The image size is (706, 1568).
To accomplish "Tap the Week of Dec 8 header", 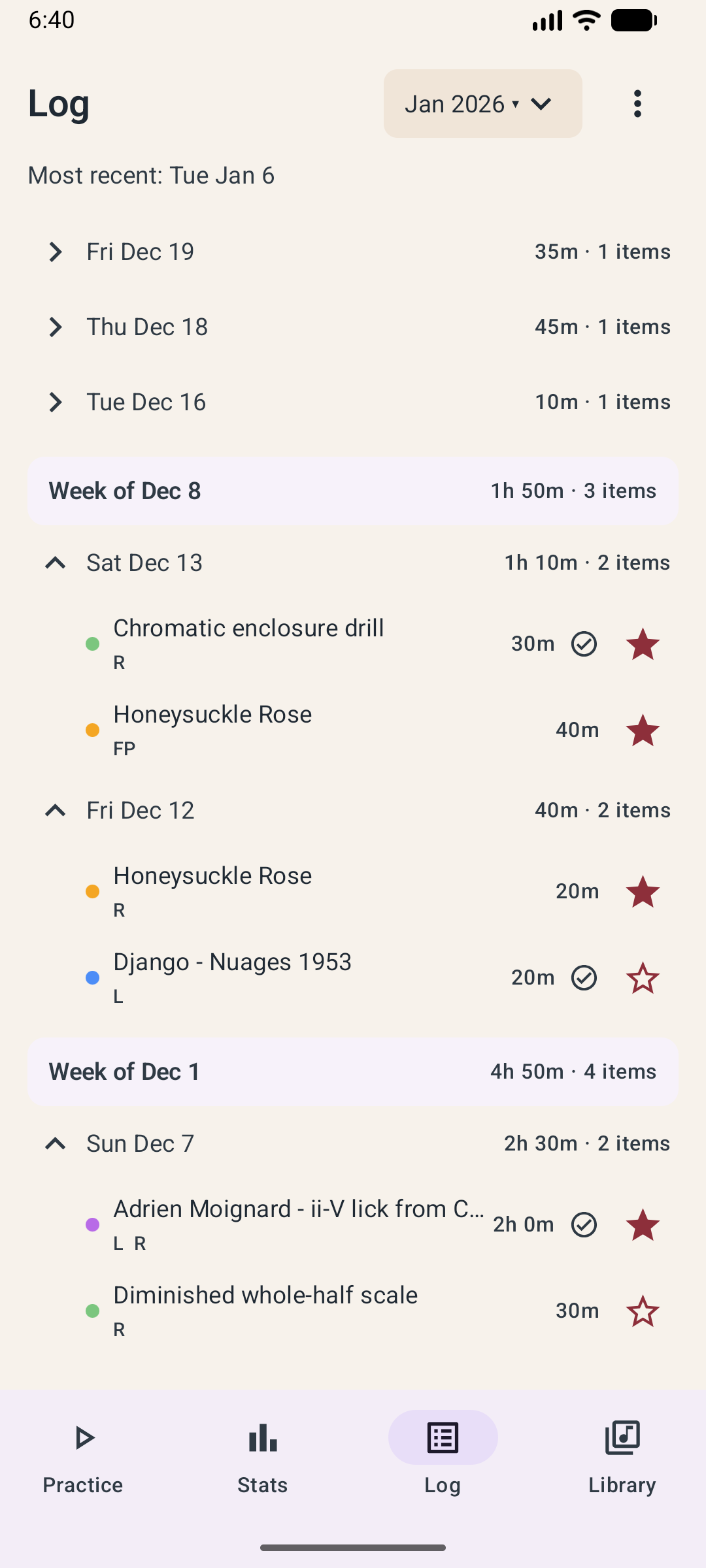I will pos(352,491).
